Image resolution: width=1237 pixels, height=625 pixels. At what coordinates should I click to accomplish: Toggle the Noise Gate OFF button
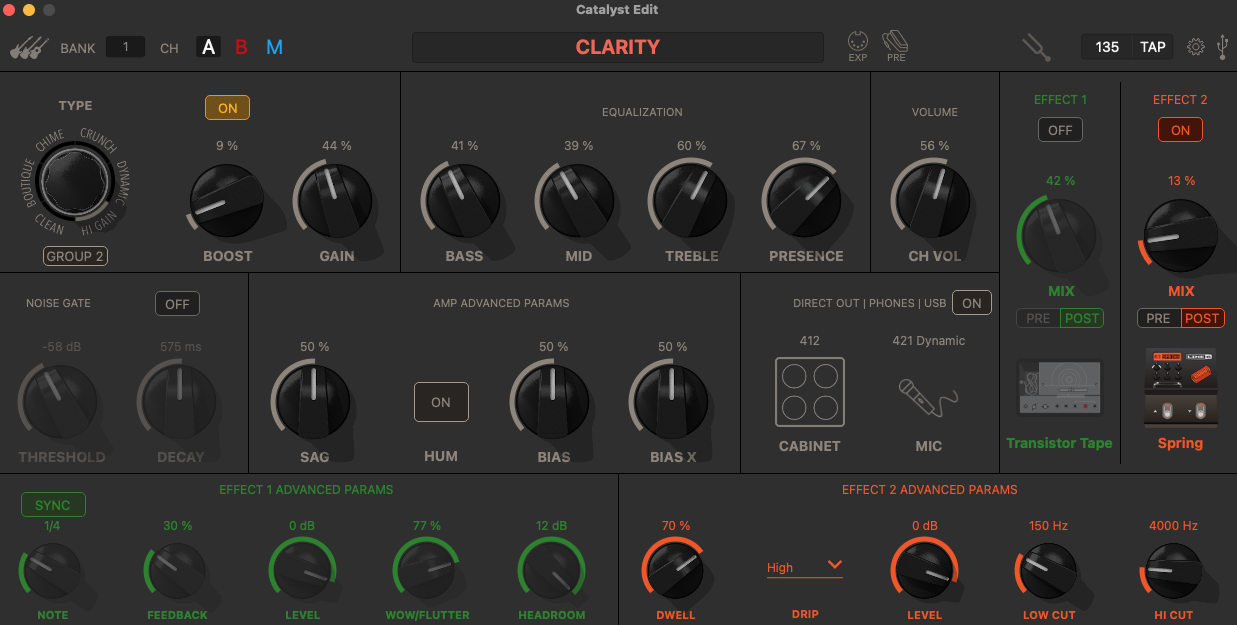178,303
